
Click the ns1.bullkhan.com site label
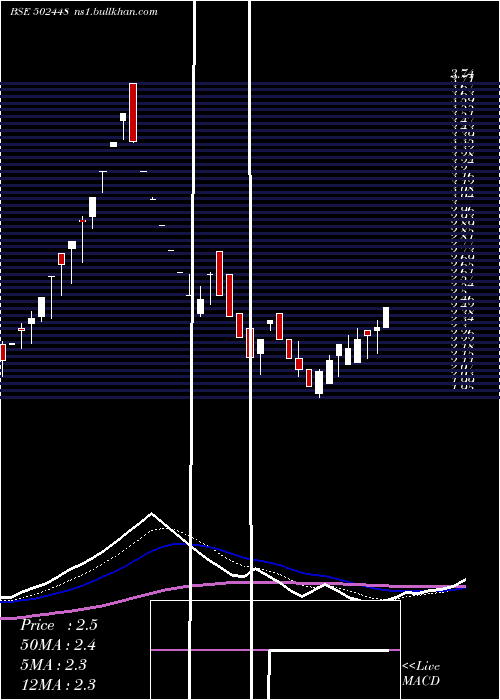click(115, 12)
